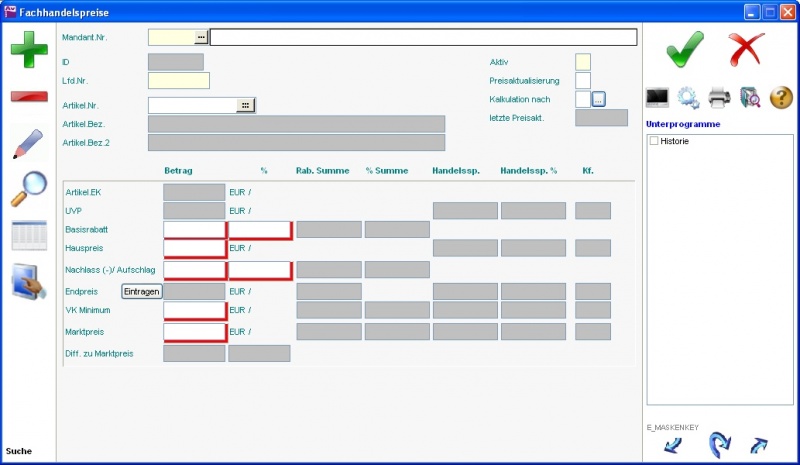Click the circular refresh arrow icon
Viewport: 800px width, 465px height.
click(719, 443)
